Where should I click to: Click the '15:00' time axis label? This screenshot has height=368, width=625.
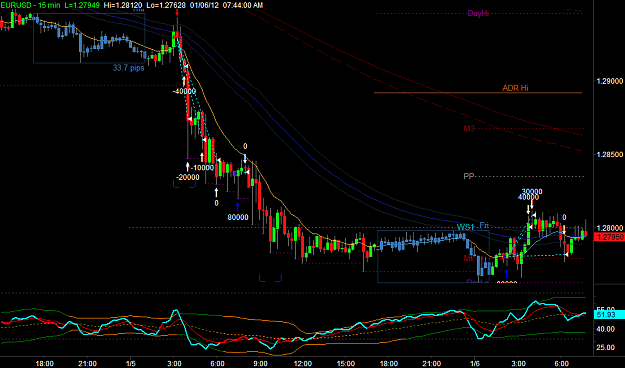click(346, 364)
